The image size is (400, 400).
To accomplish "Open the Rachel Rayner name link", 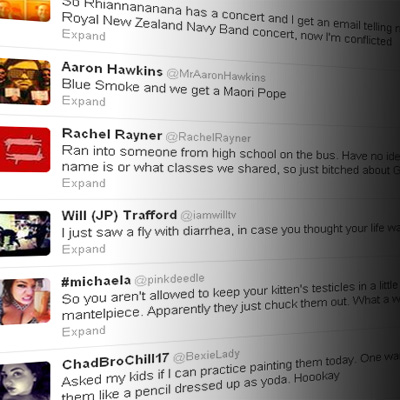I will pos(112,134).
